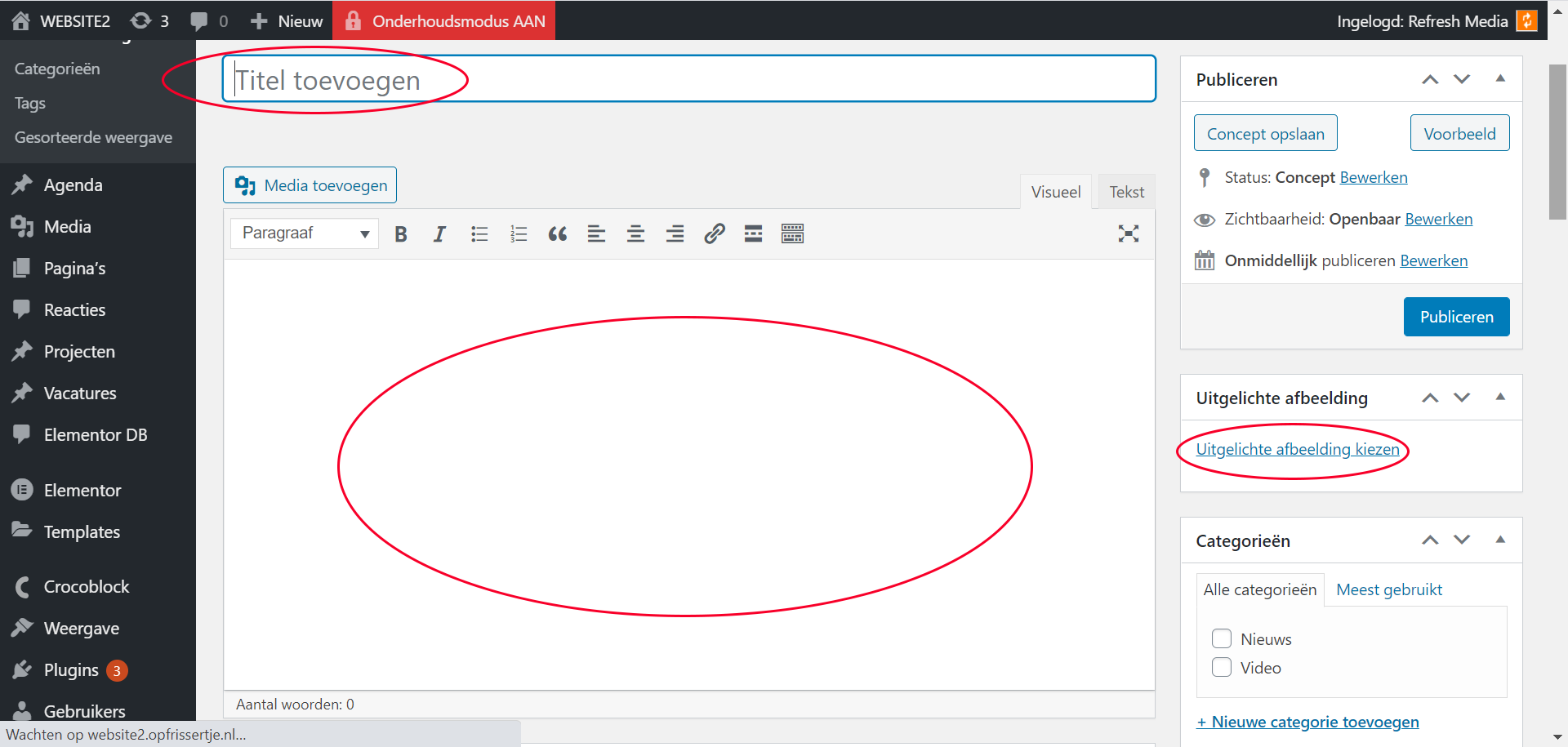Open the Meest gebruikt categories tab
Image resolution: width=1568 pixels, height=747 pixels.
[x=1388, y=589]
